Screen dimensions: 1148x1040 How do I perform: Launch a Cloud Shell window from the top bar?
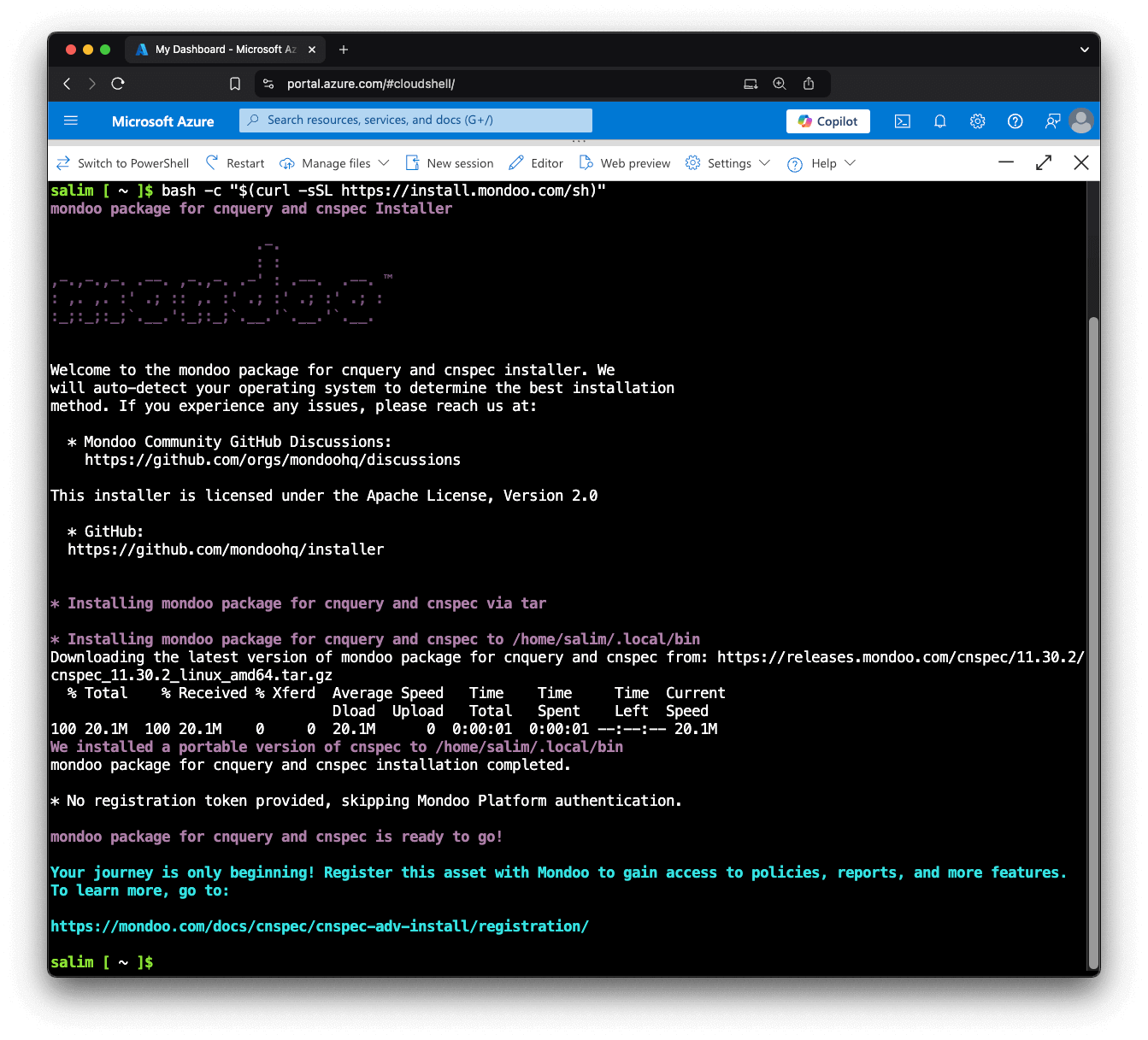point(902,120)
